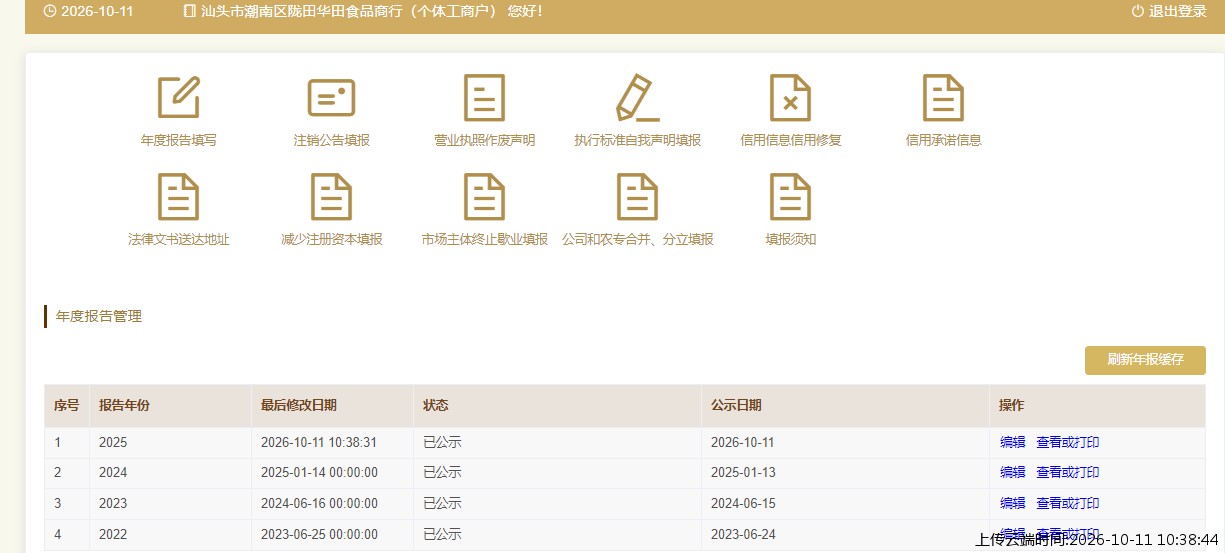The width and height of the screenshot is (1225, 553).
Task: Click report year cell 2025
Action: point(113,442)
